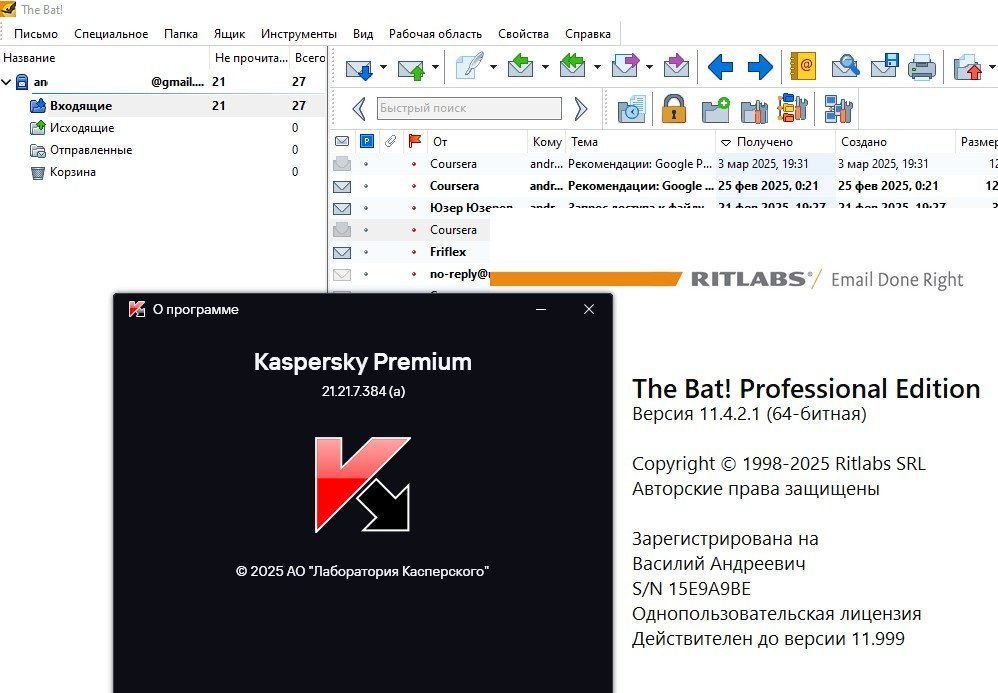This screenshot has height=693, width=998.
Task: Click the Forward message icon with dropdown
Action: click(625, 66)
